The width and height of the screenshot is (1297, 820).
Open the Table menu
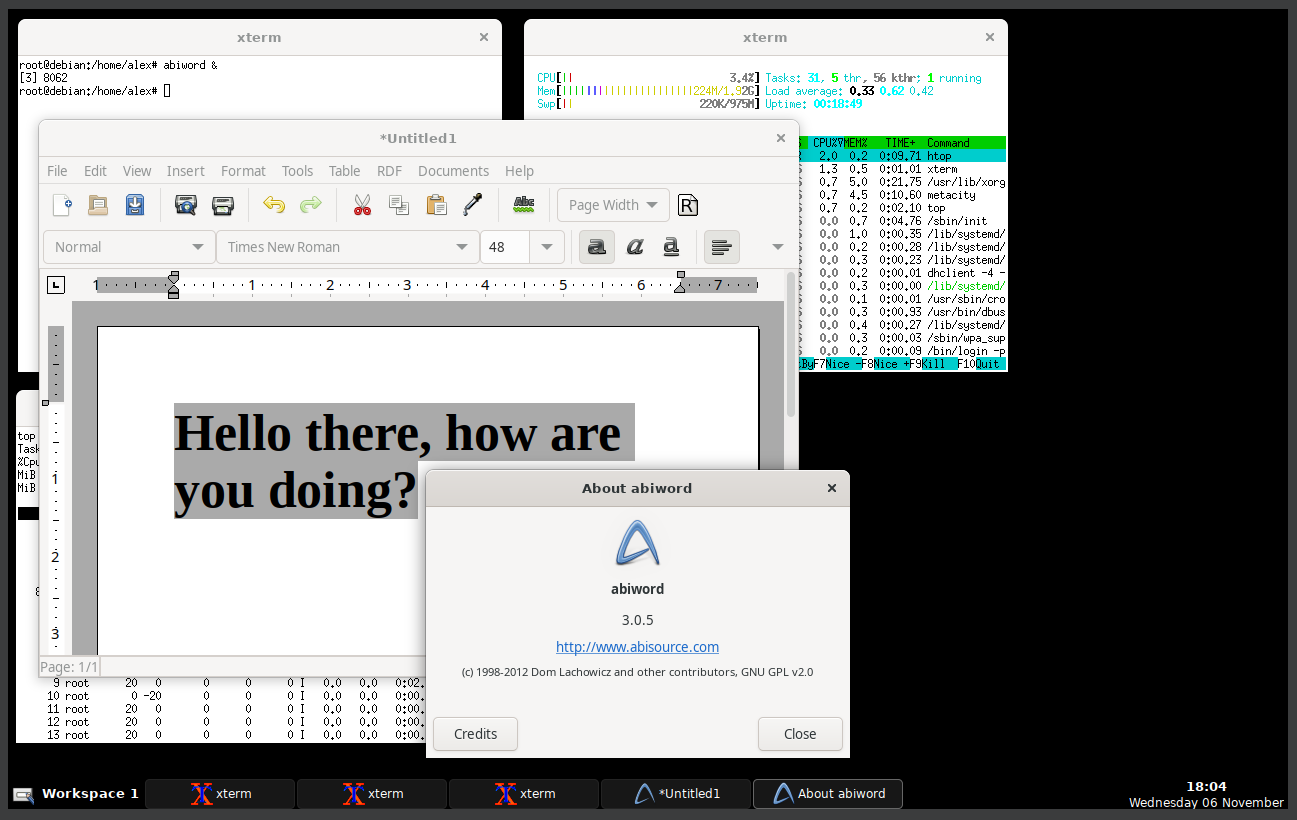coord(344,171)
